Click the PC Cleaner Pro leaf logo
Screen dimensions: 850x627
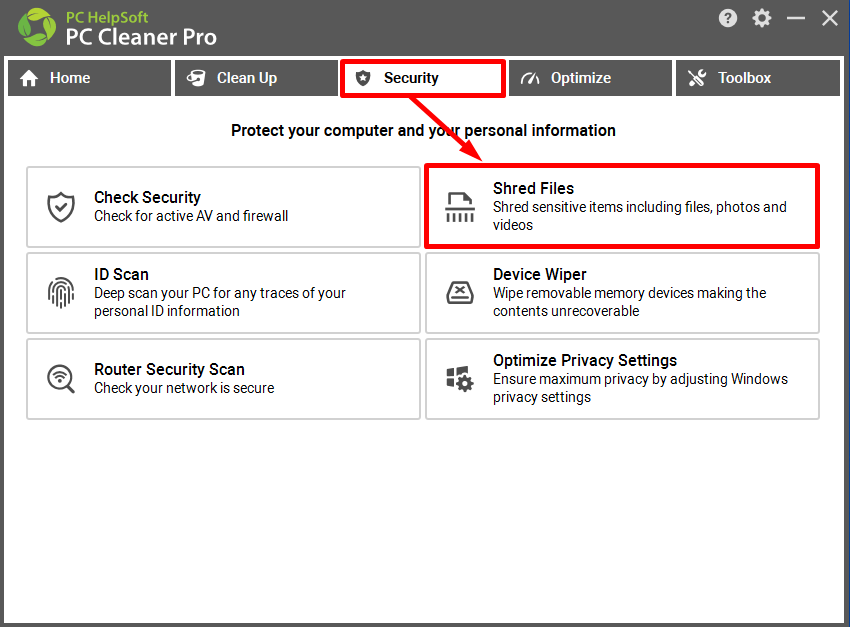(x=37, y=27)
